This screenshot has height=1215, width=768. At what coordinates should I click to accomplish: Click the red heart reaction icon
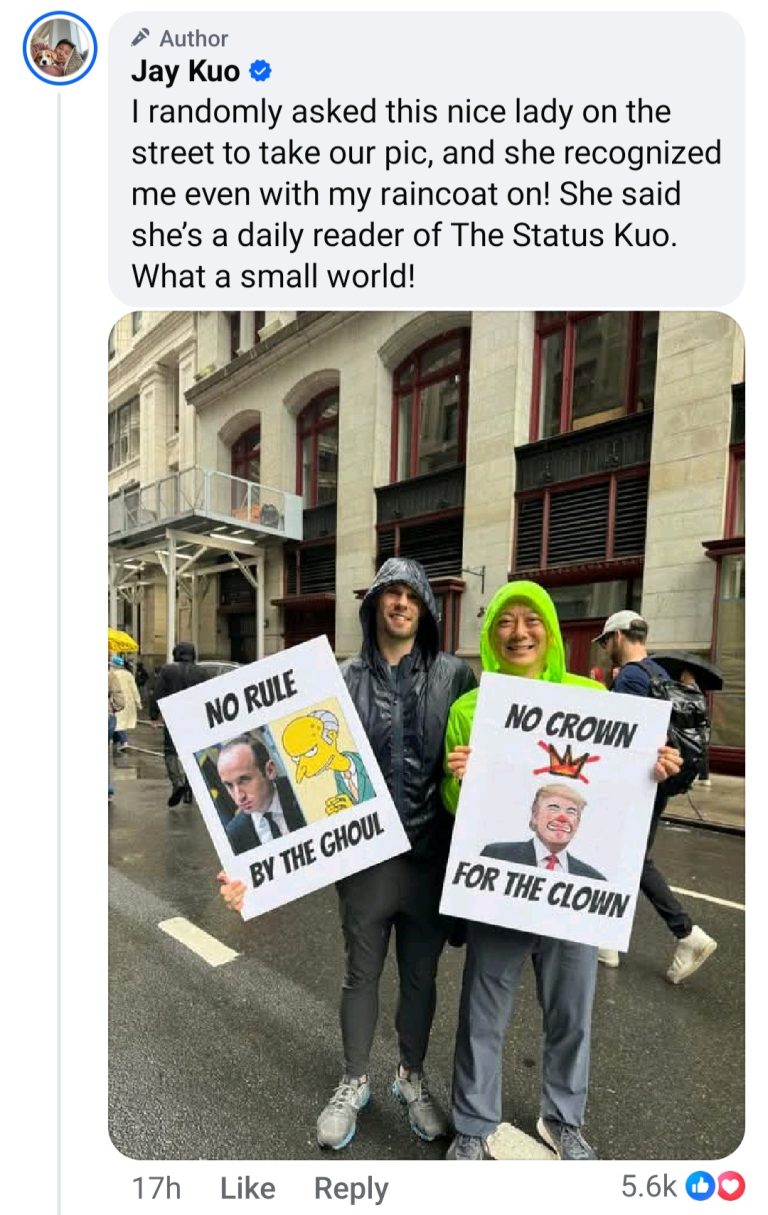point(731,1186)
